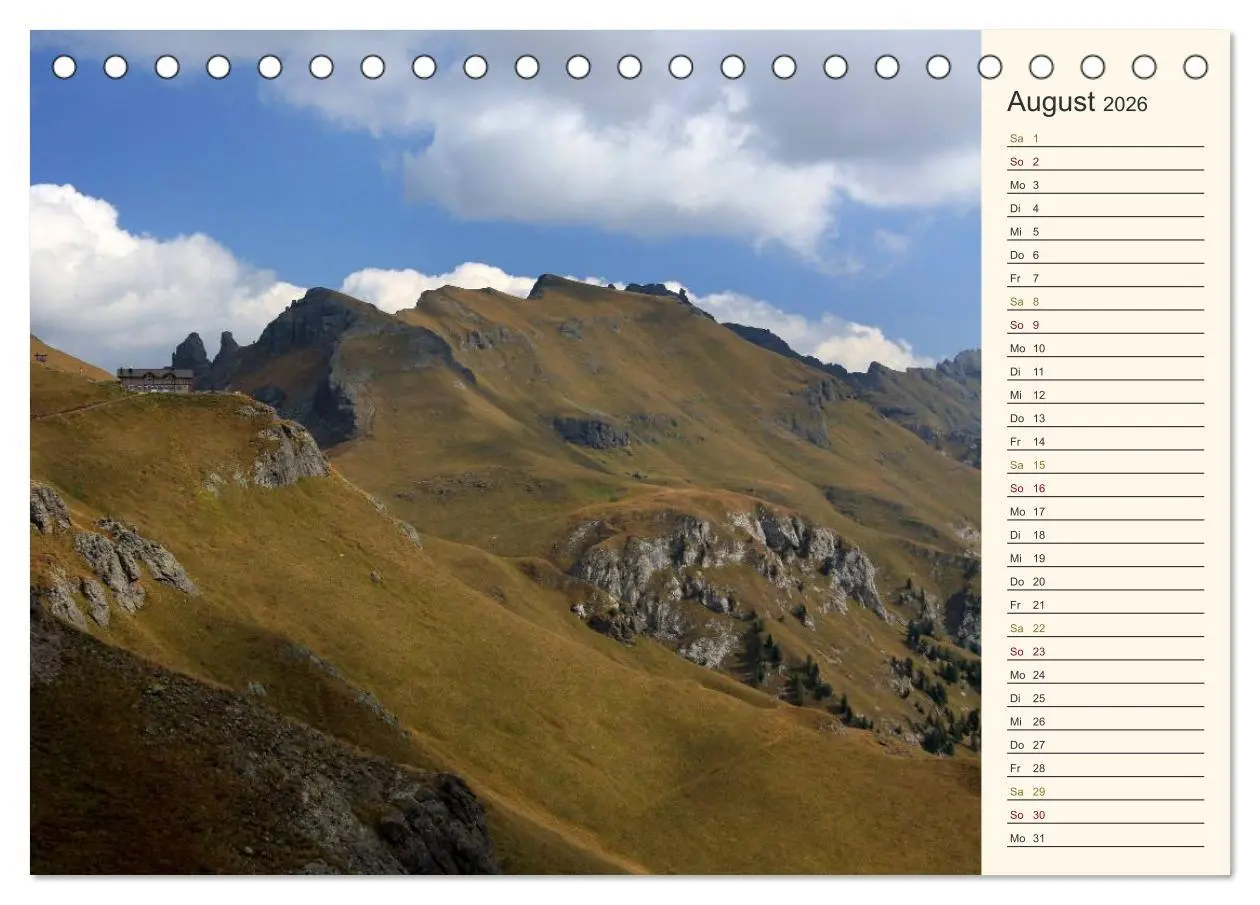The width and height of the screenshot is (1260, 905).
Task: Select the row 'Sa 22'
Action: point(1105,628)
